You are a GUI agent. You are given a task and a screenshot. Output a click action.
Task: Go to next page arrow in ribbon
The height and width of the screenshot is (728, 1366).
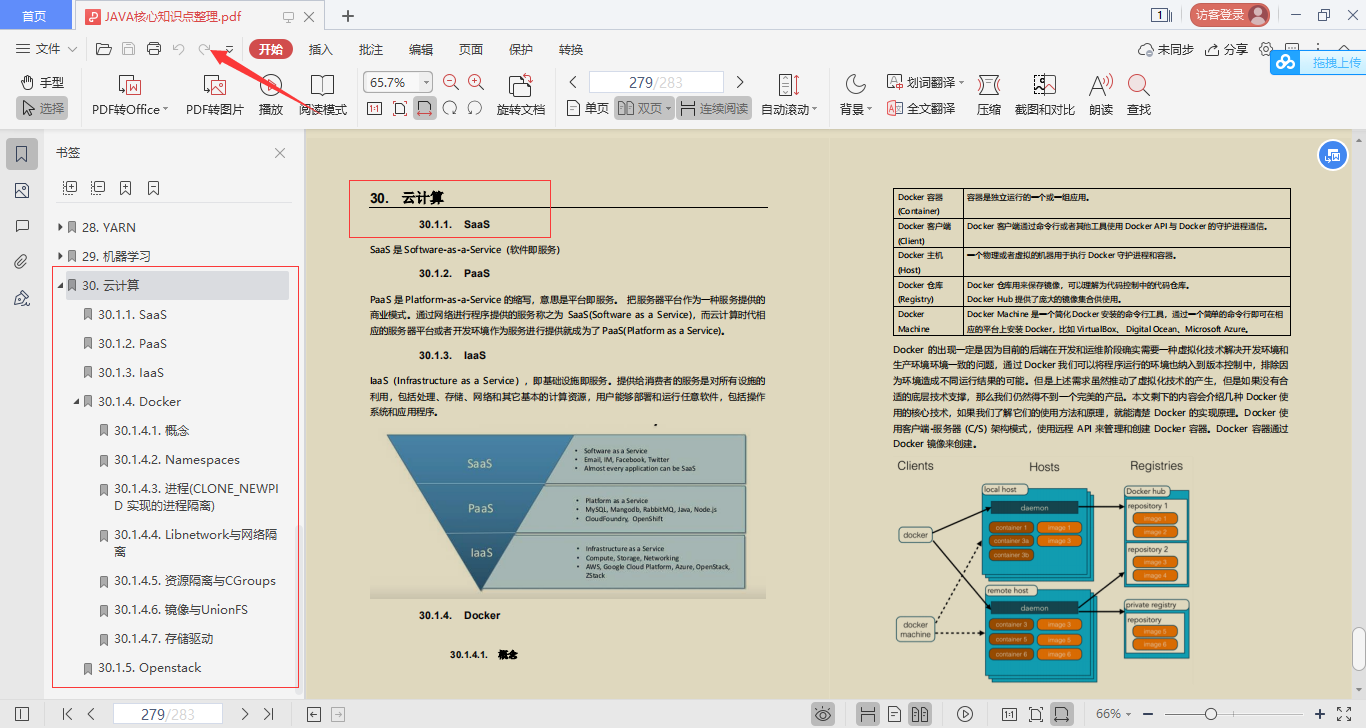click(x=740, y=82)
